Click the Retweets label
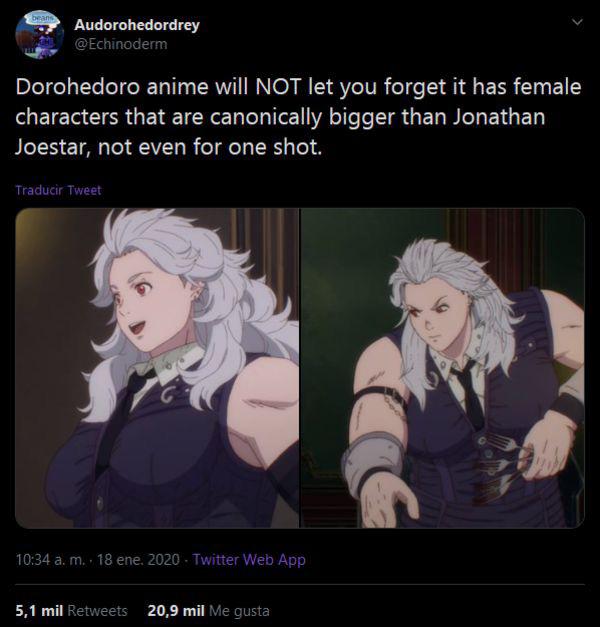This screenshot has width=600, height=627. (97, 611)
